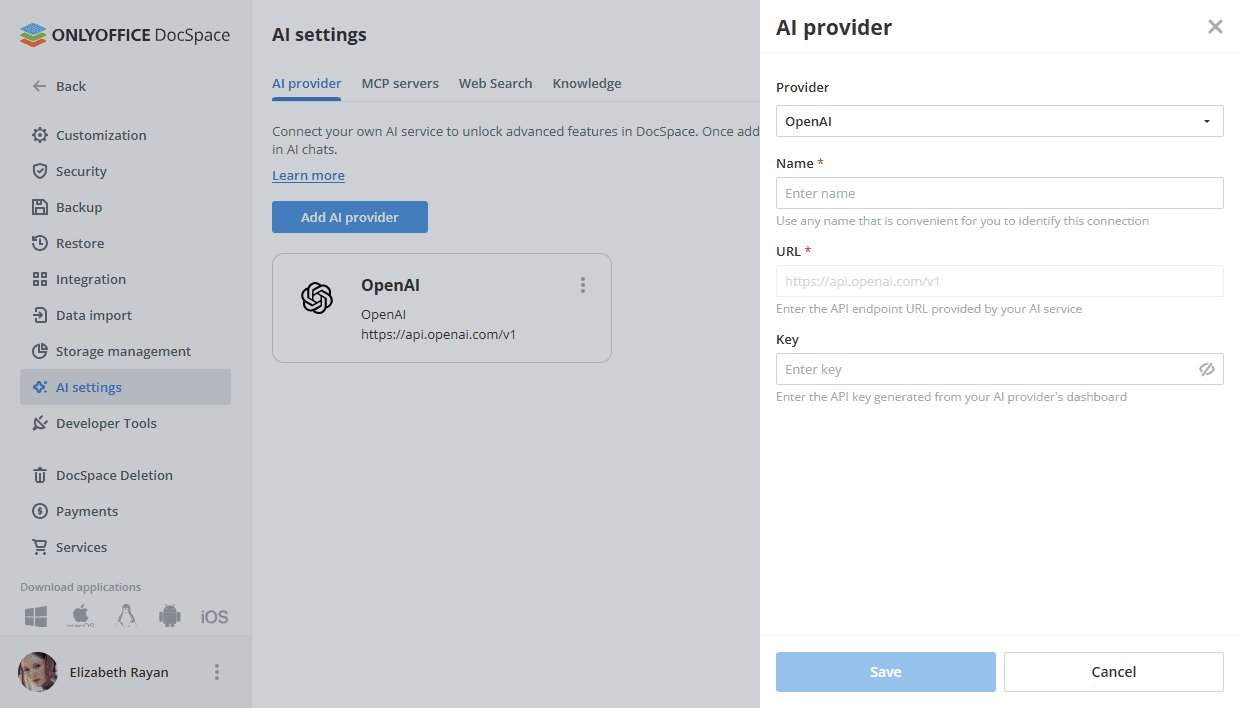Select Backup in the left sidebar
1240x708 pixels.
pyautogui.click(x=79, y=207)
